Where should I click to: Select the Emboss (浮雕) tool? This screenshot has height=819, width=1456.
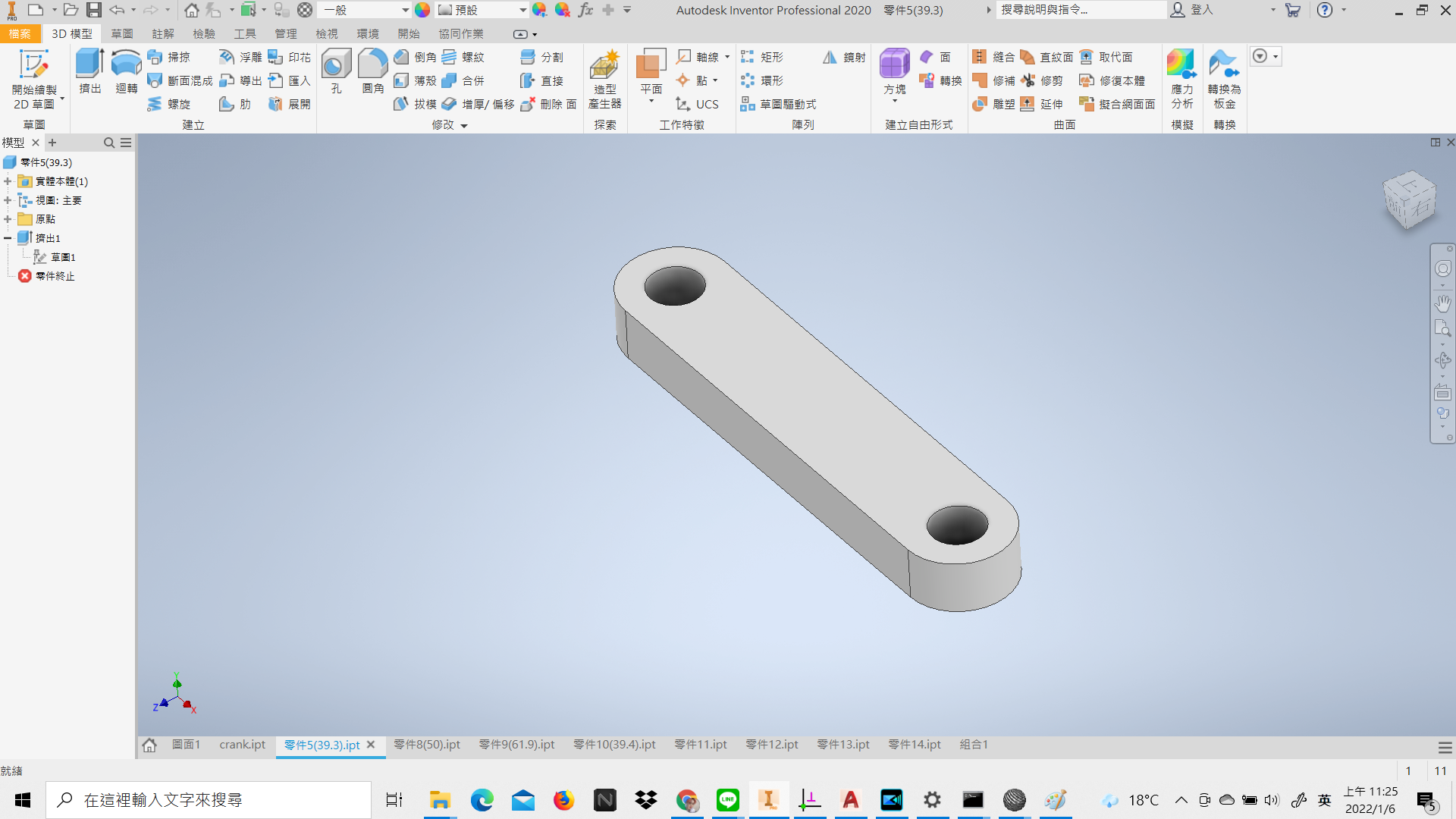tap(240, 57)
